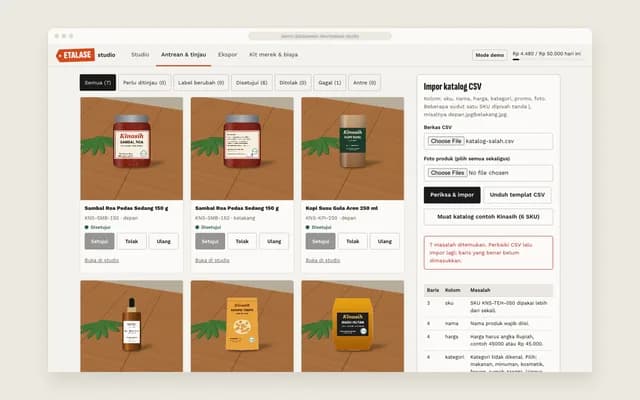Open Kopi Susu Buka di studio link
The height and width of the screenshot is (400, 640).
(323, 260)
